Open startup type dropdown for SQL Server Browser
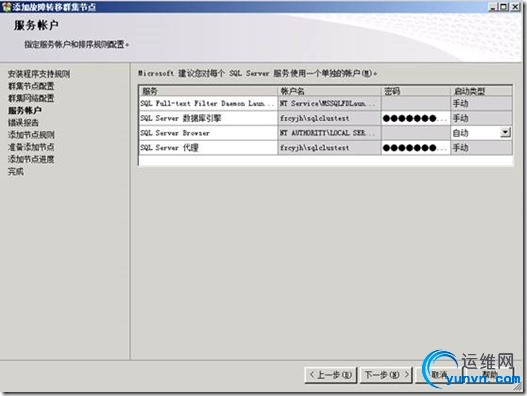This screenshot has height=396, width=527. point(505,133)
